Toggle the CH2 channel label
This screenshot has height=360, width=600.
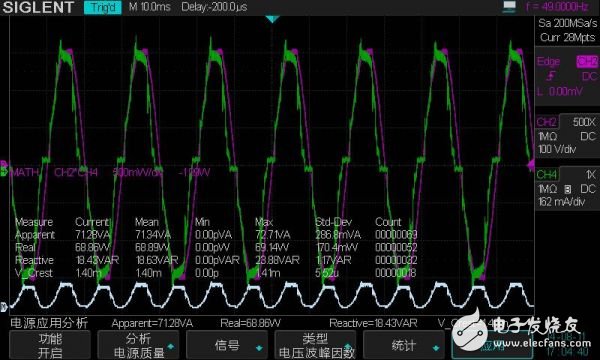pos(547,122)
